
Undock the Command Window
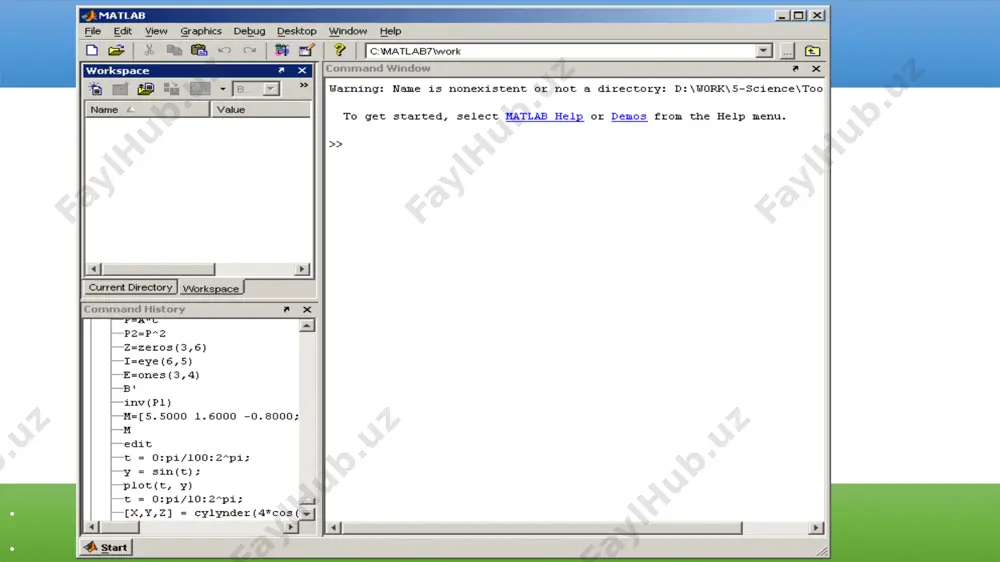[x=795, y=68]
